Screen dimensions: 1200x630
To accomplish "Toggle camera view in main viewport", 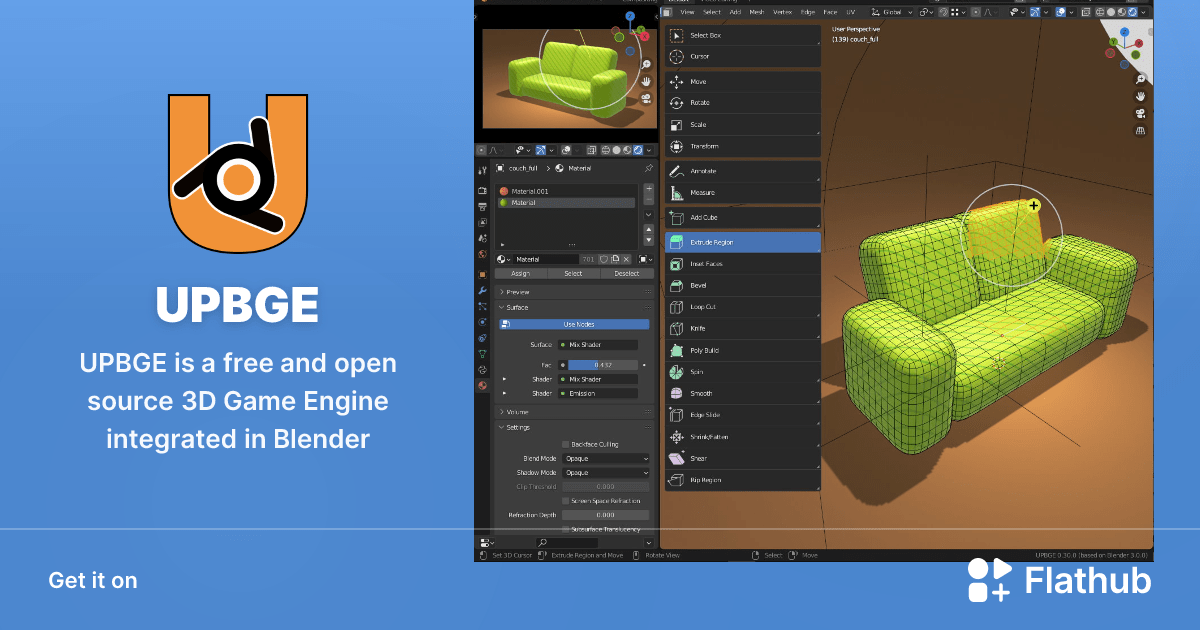I will click(x=1140, y=113).
